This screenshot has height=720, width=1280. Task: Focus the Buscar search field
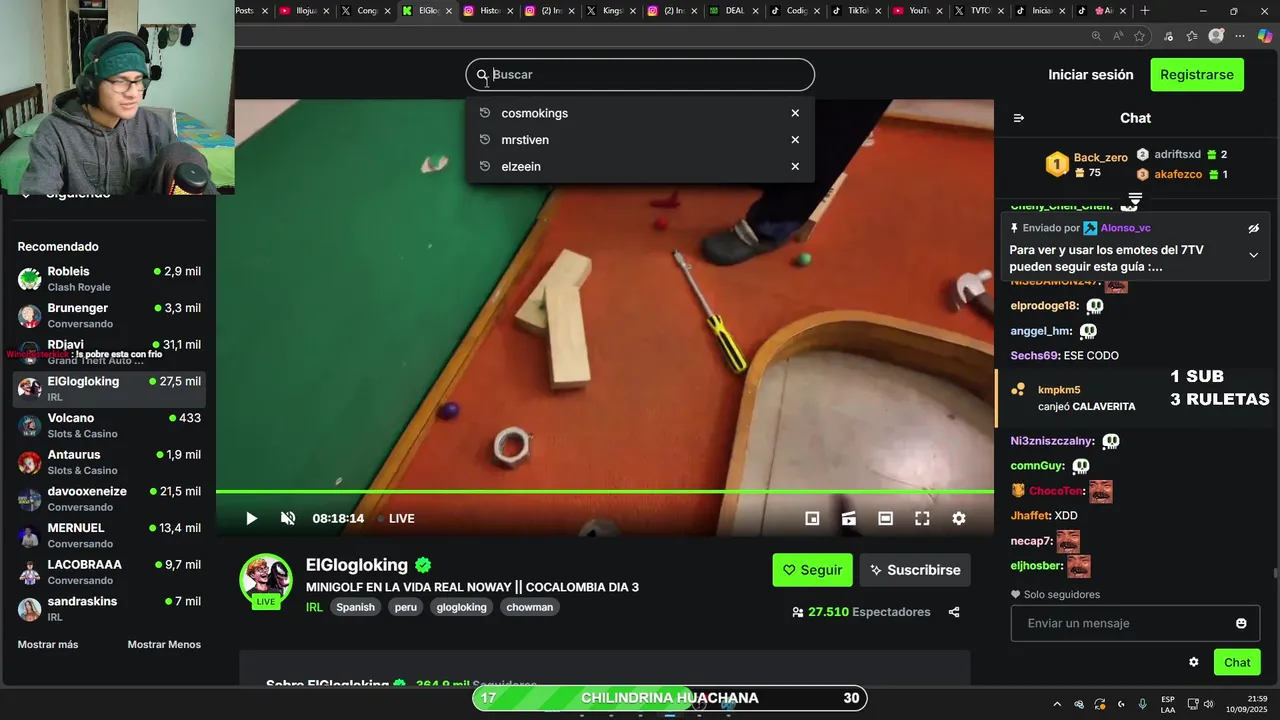coord(640,75)
